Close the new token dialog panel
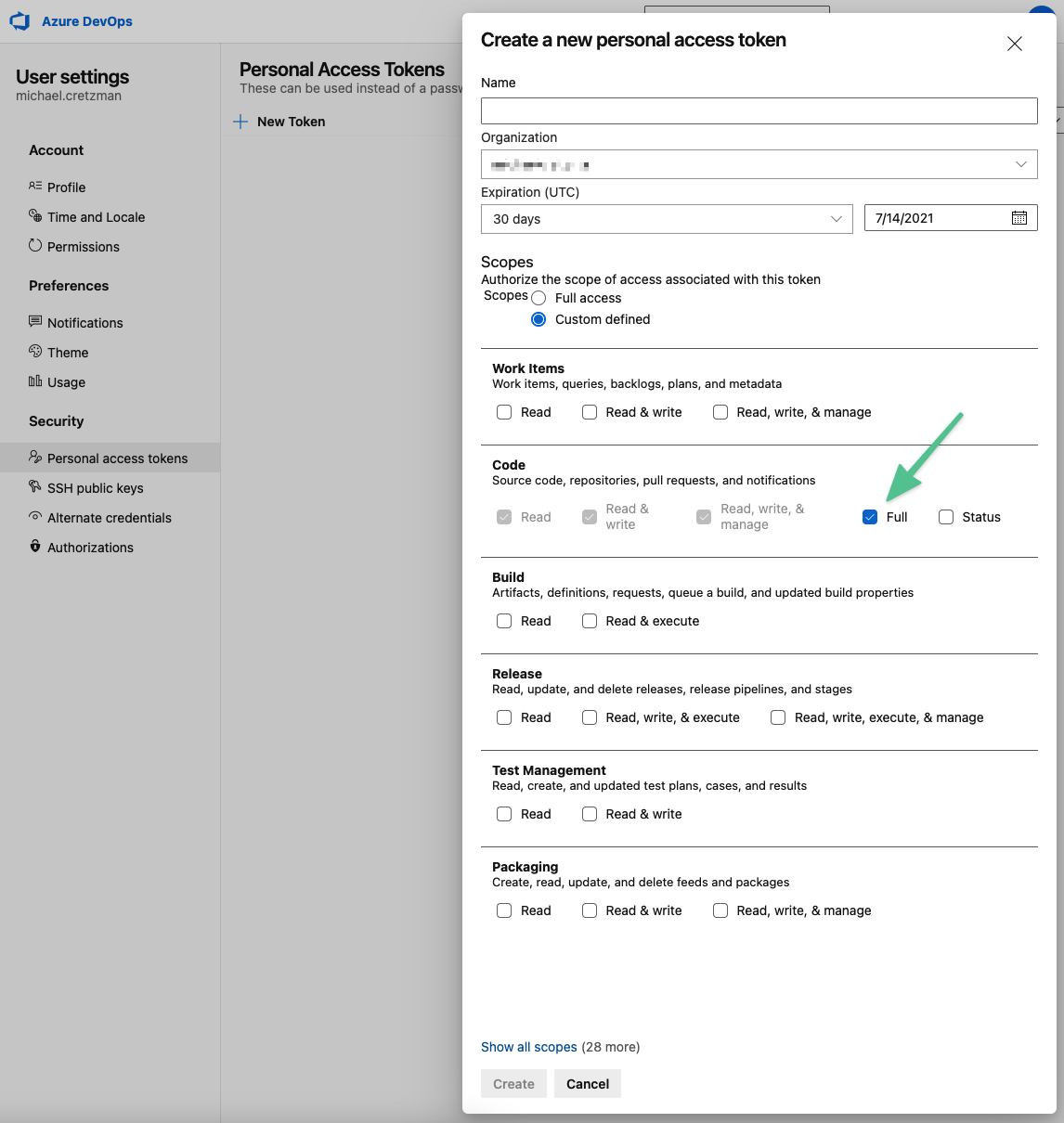The height and width of the screenshot is (1123, 1064). (1015, 44)
